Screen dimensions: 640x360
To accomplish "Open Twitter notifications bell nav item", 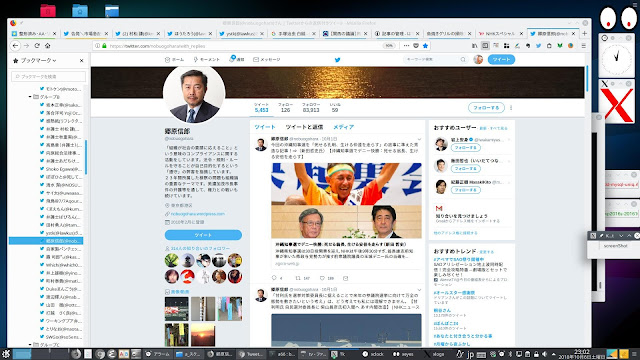I will point(236,59).
